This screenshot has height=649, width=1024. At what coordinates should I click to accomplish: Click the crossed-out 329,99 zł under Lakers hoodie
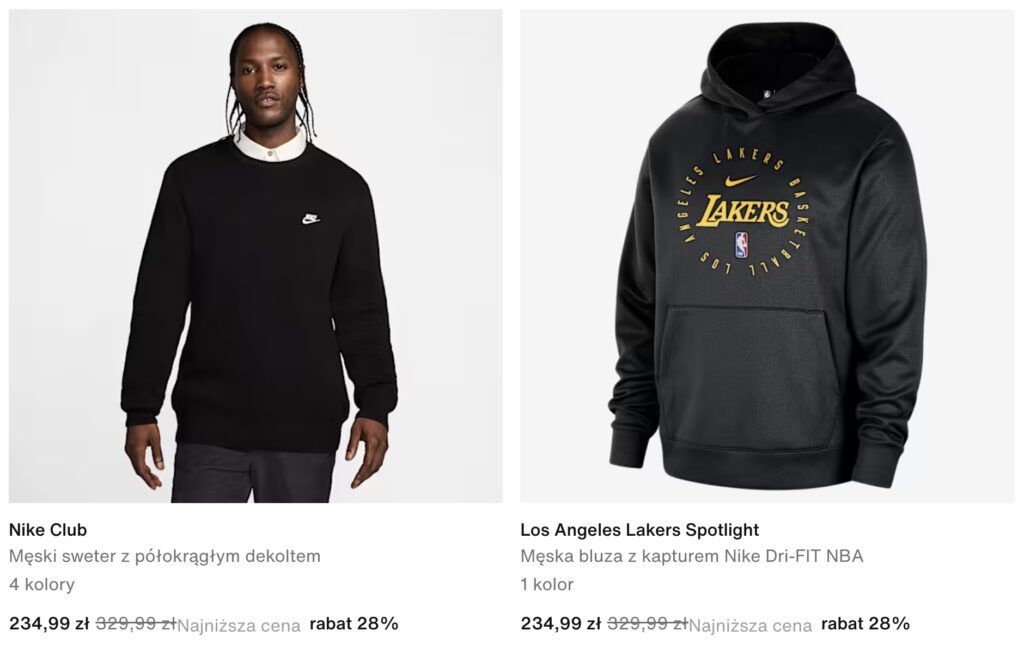[x=647, y=624]
